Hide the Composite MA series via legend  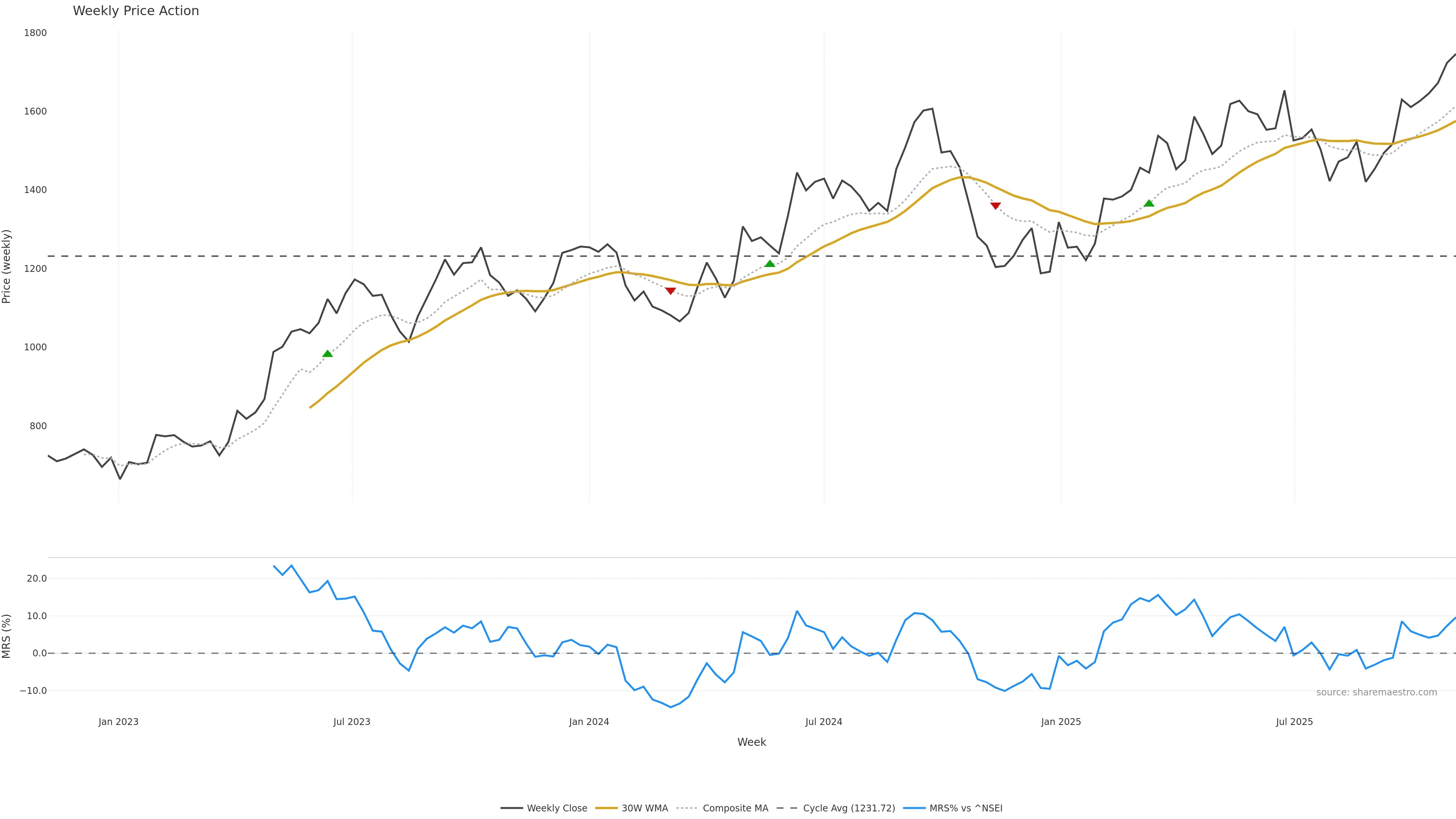[x=735, y=808]
